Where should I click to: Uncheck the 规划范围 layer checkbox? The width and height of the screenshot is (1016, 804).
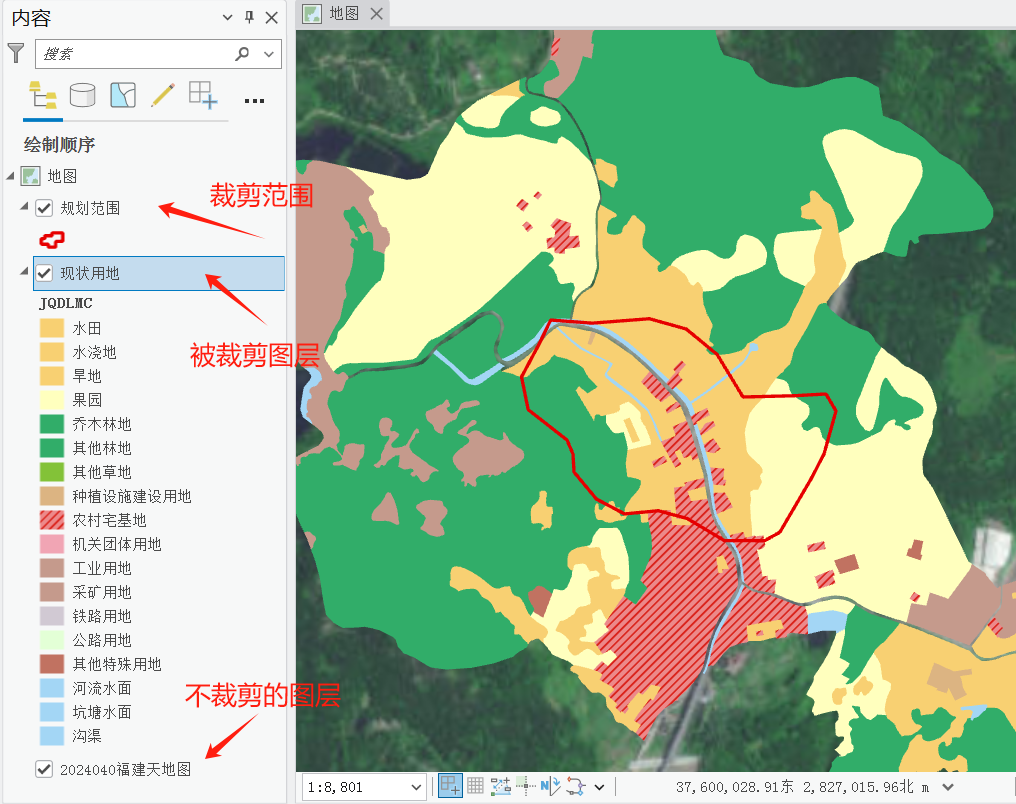(44, 208)
